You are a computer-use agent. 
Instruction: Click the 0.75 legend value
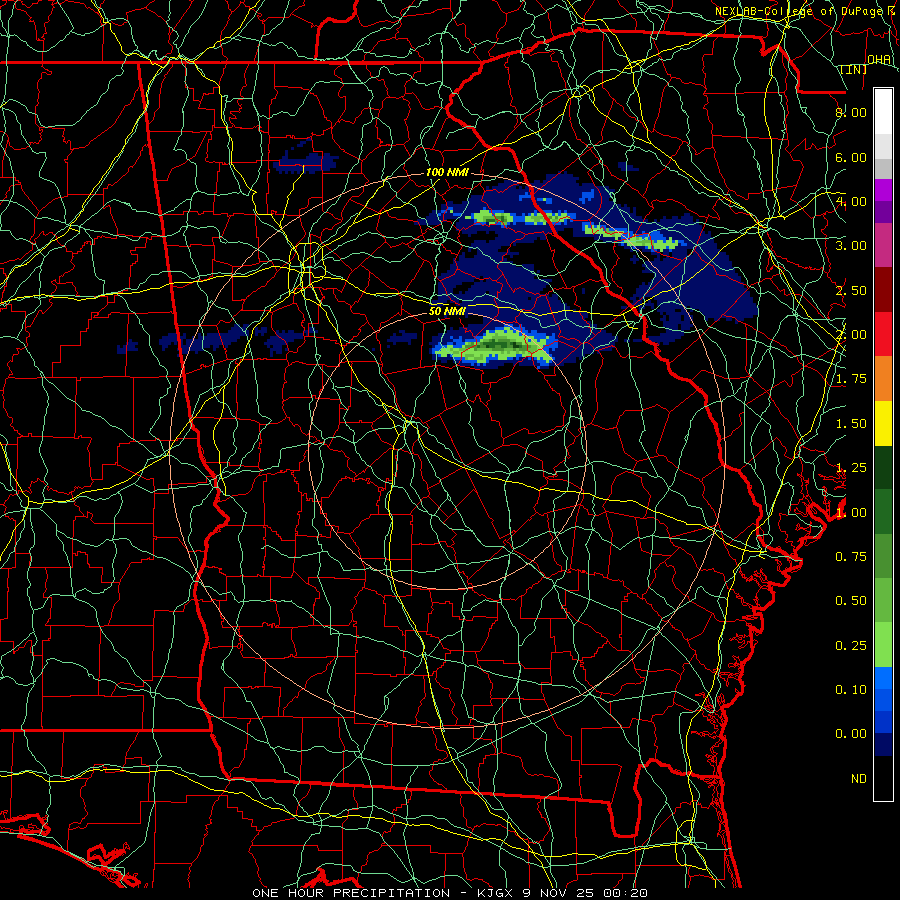851,557
